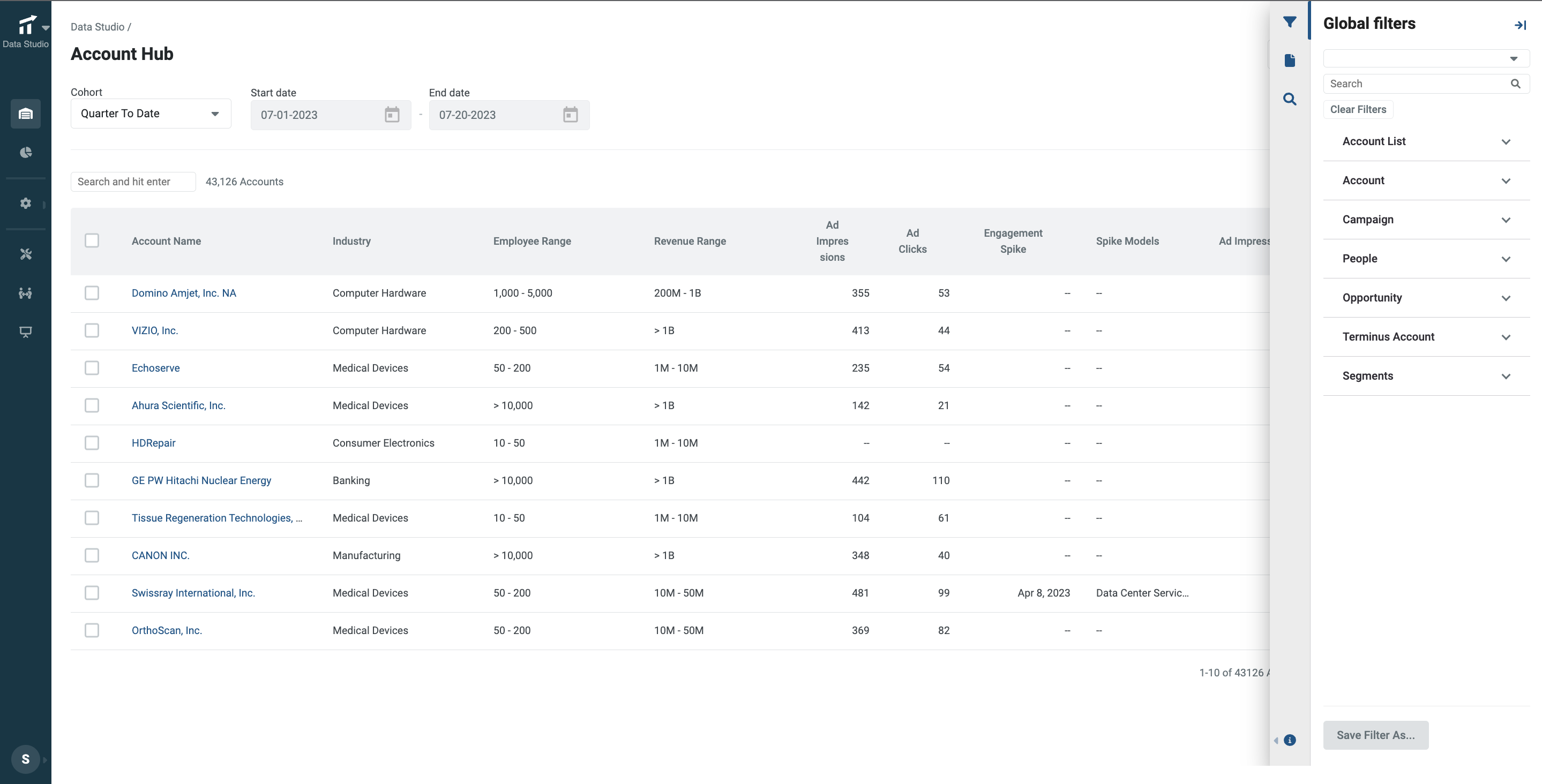This screenshot has width=1542, height=784.
Task: Select the magnifier icon in panel strip
Action: pyautogui.click(x=1290, y=100)
